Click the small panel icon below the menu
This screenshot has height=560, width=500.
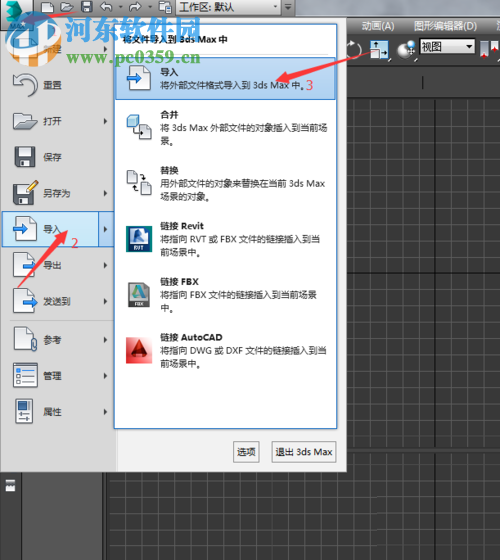point(10,485)
